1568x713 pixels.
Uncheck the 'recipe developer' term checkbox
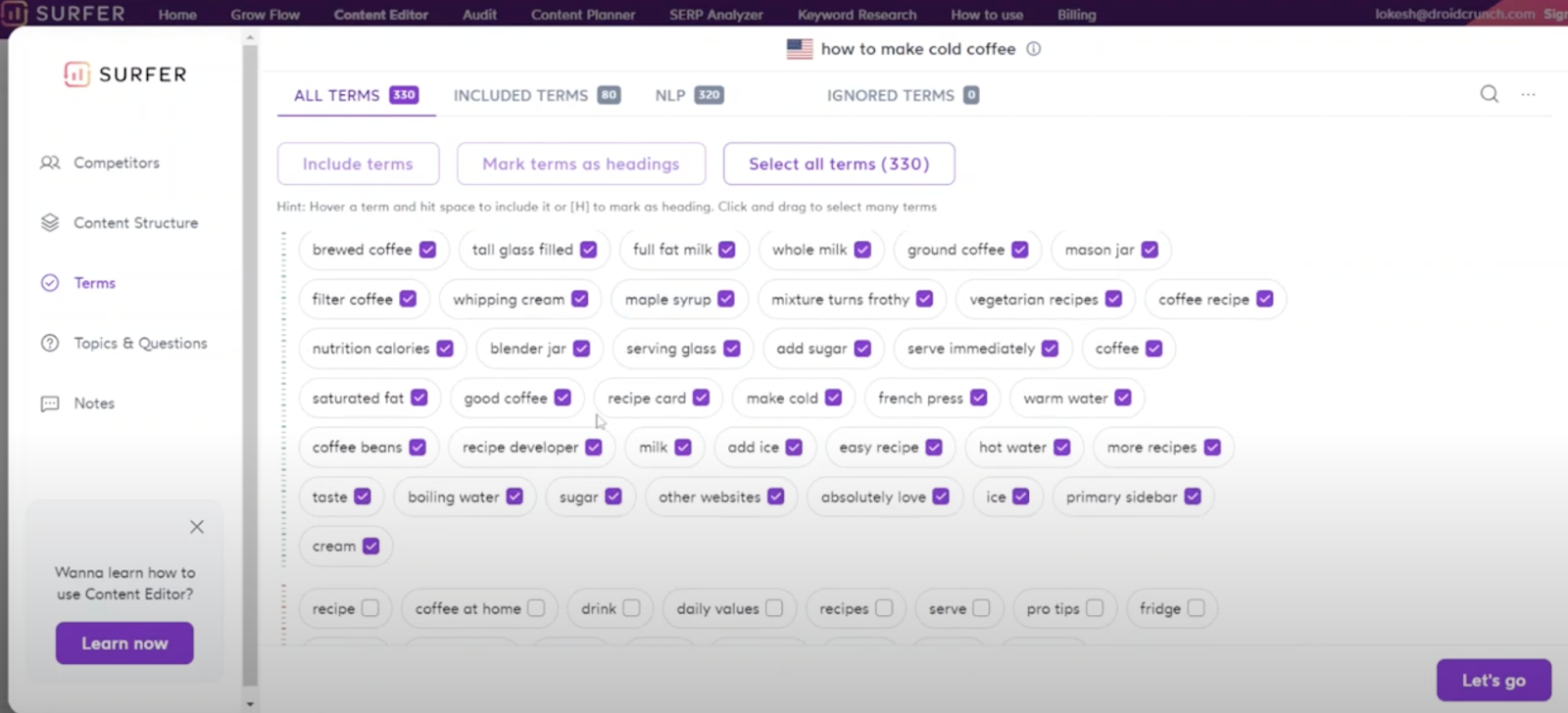[594, 447]
